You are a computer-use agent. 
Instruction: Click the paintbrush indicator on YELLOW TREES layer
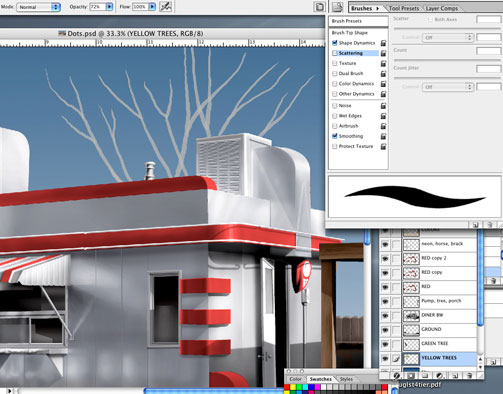coord(396,359)
